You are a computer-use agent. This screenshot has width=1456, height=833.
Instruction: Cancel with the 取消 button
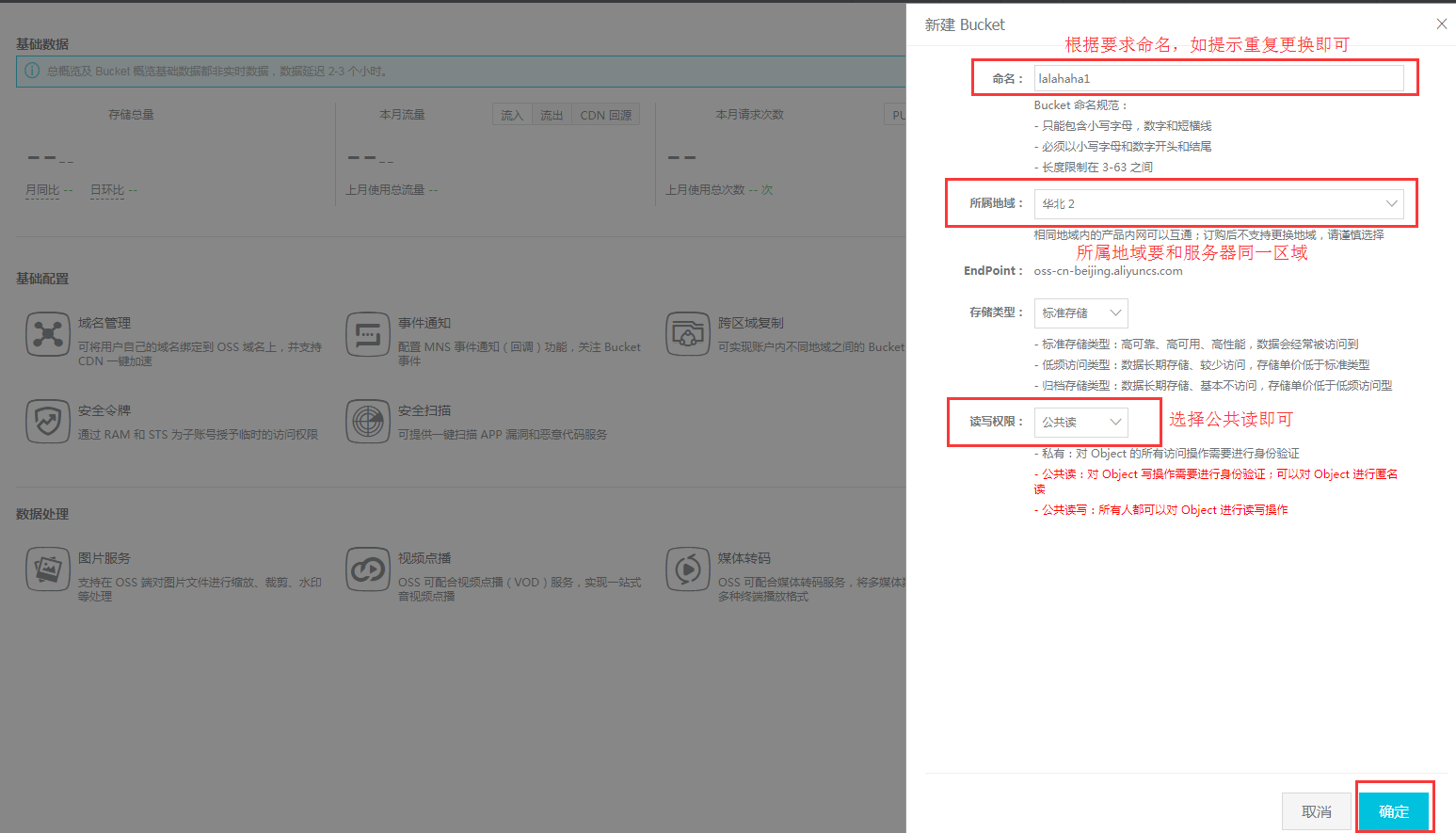click(1317, 811)
